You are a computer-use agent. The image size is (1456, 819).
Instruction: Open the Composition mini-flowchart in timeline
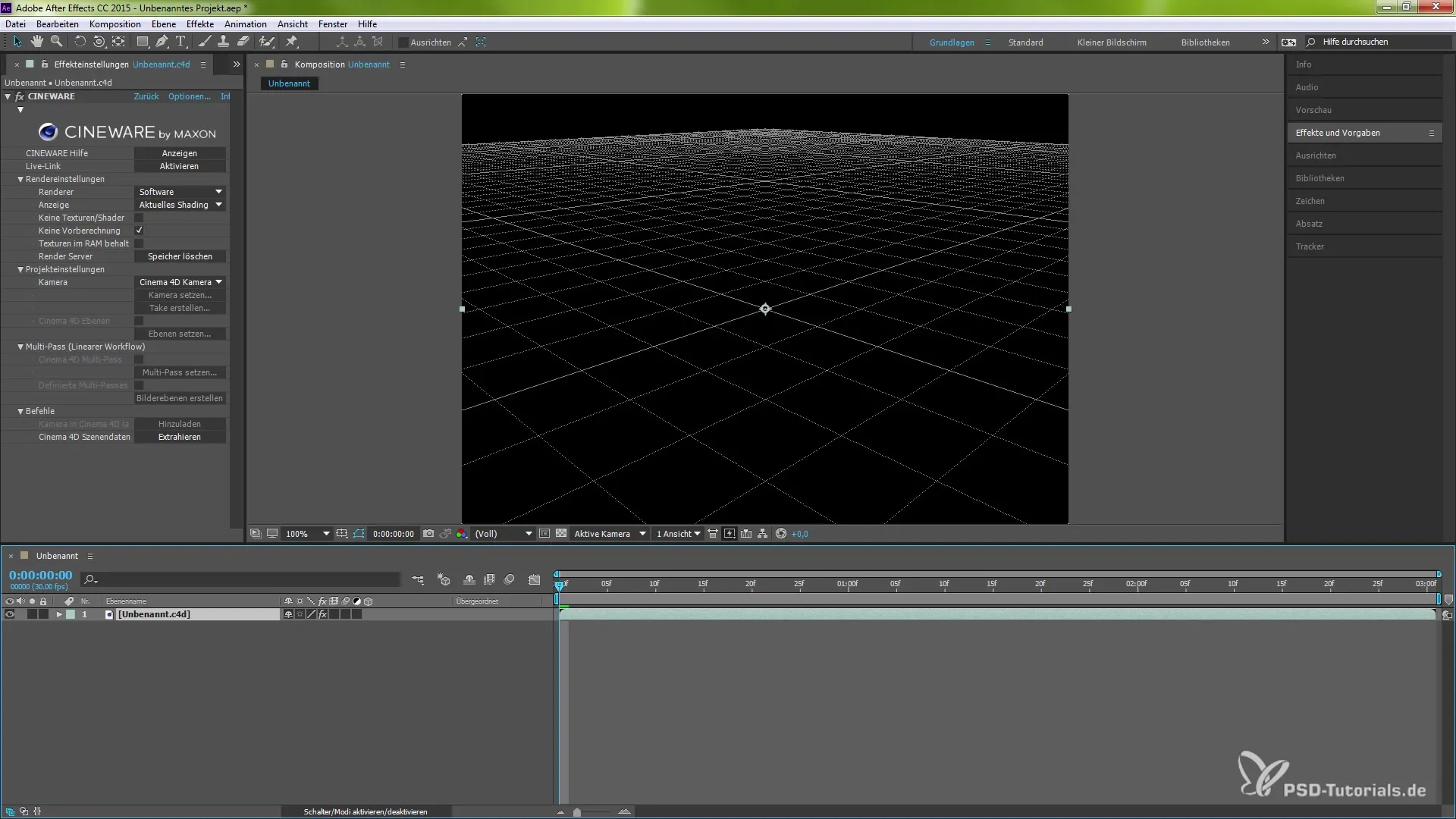click(418, 579)
